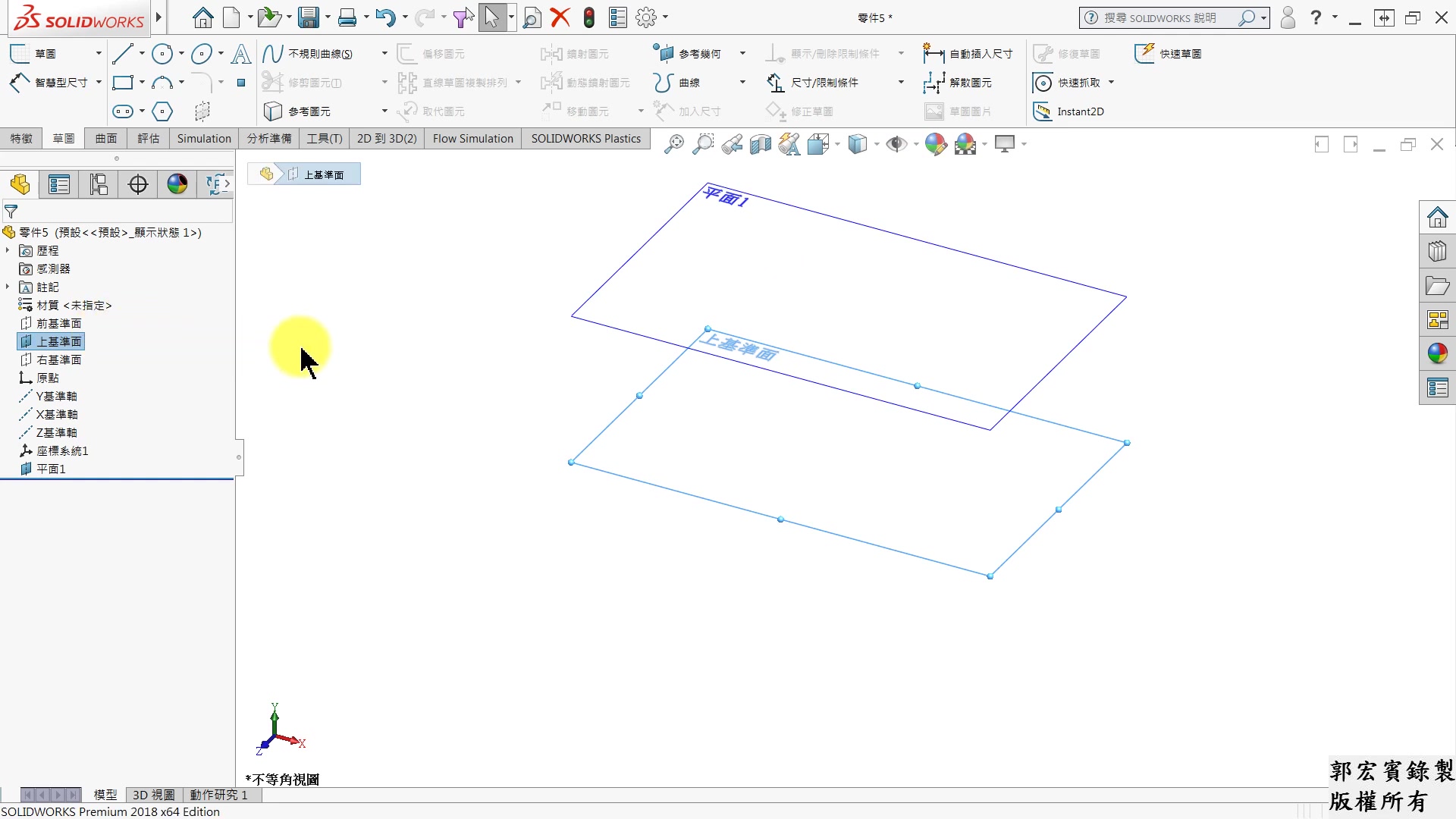Open the Corner Rectangle tool
Screen dimensions: 1456x819
(x=122, y=82)
